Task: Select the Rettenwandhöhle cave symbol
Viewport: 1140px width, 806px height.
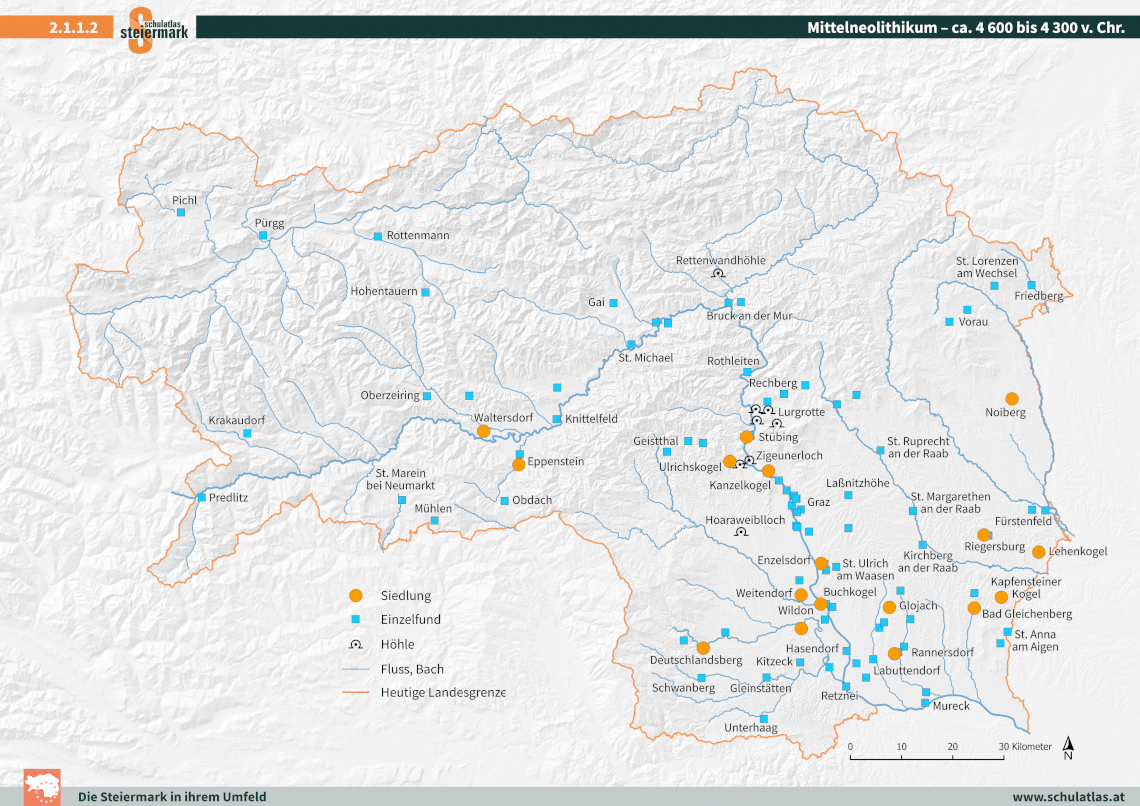Action: [718, 273]
